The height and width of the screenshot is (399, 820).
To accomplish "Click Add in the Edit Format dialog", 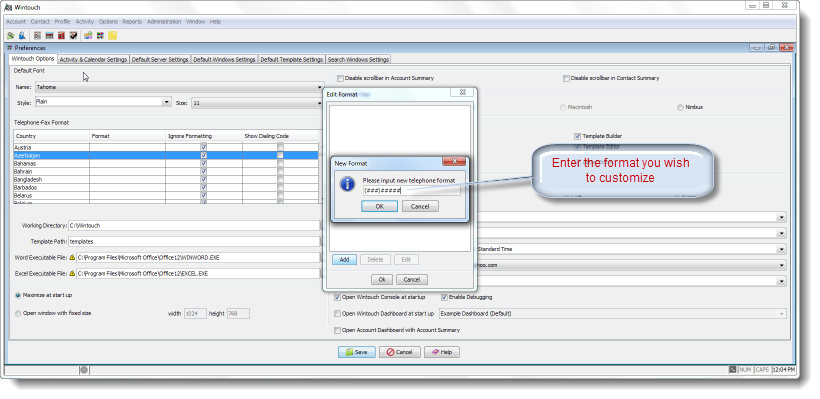I will point(345,260).
